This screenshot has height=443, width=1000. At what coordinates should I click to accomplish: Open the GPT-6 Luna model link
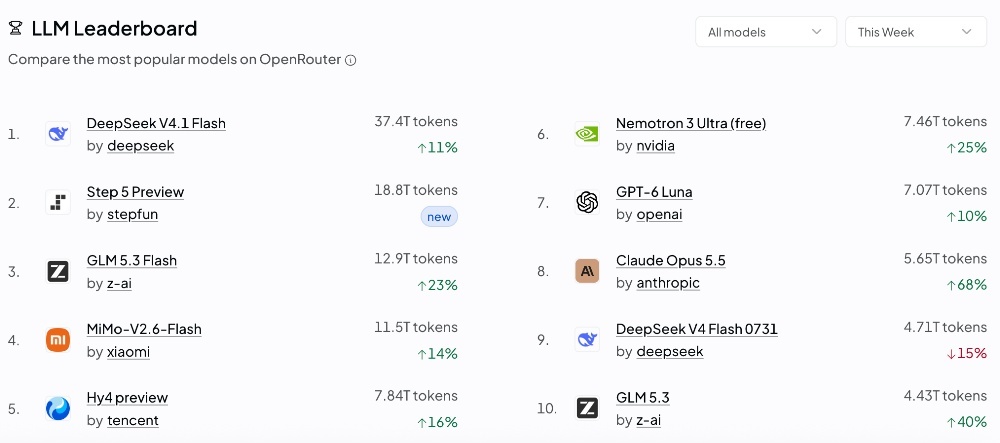(654, 192)
